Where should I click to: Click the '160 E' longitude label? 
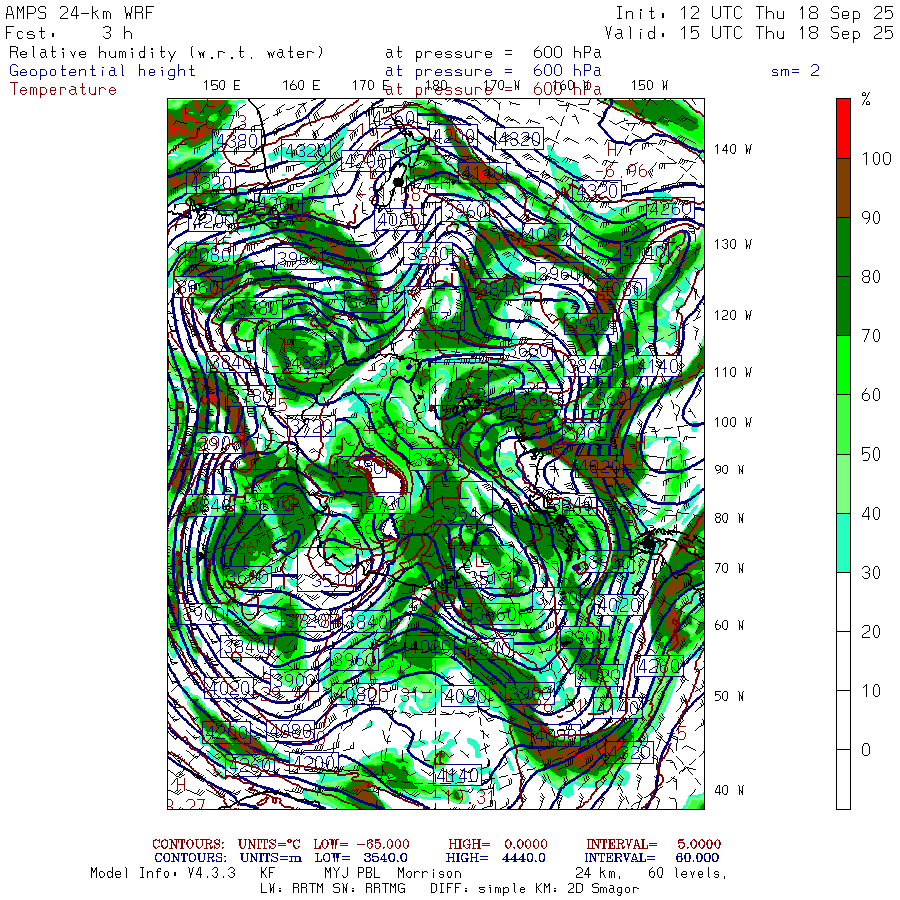[x=301, y=86]
